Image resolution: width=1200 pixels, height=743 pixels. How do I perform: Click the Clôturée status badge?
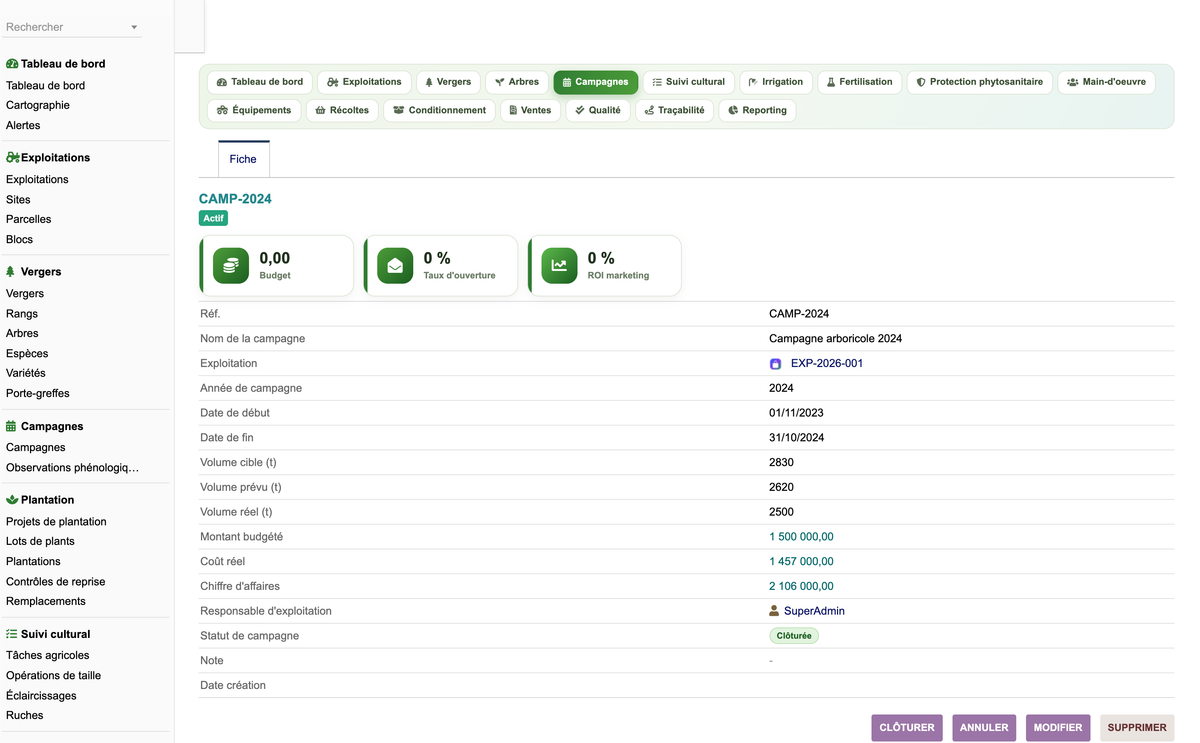point(794,636)
